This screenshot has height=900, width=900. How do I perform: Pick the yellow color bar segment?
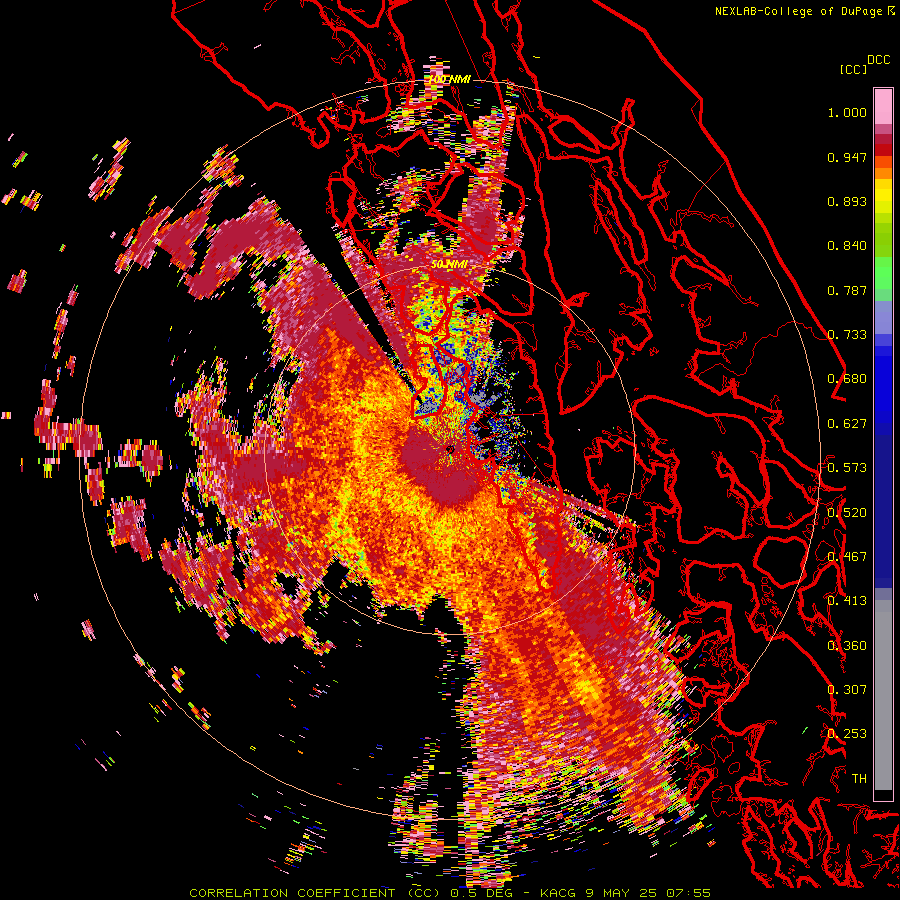[x=883, y=197]
